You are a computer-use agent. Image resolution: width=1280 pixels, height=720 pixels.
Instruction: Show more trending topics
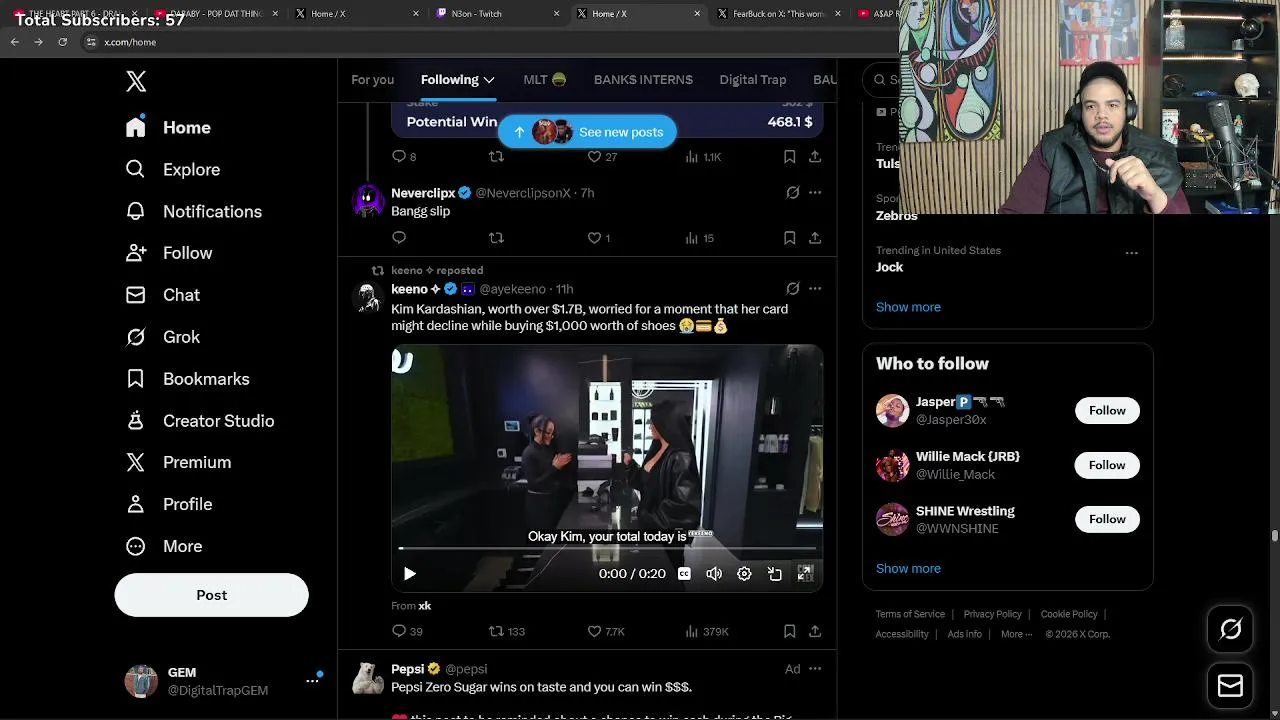tap(908, 307)
